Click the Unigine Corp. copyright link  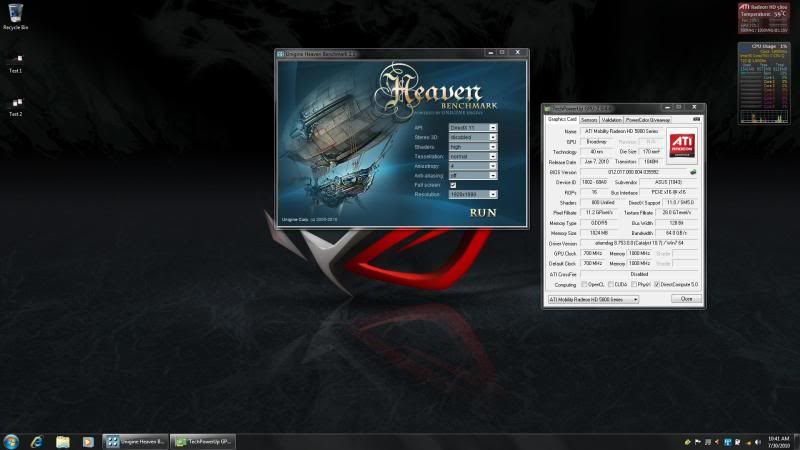tap(309, 219)
